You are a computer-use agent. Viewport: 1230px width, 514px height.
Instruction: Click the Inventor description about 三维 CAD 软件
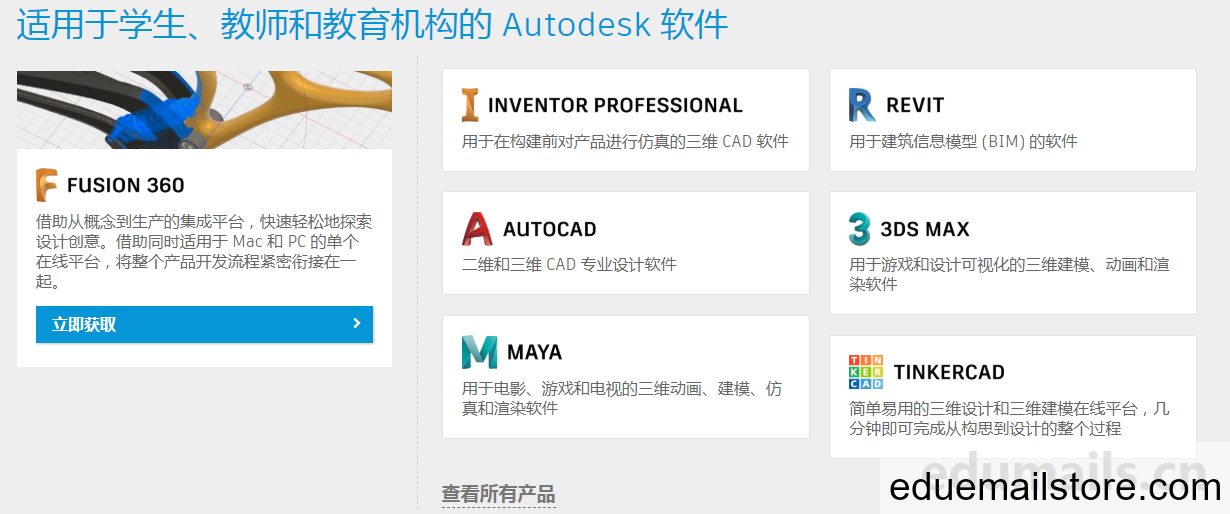(625, 141)
